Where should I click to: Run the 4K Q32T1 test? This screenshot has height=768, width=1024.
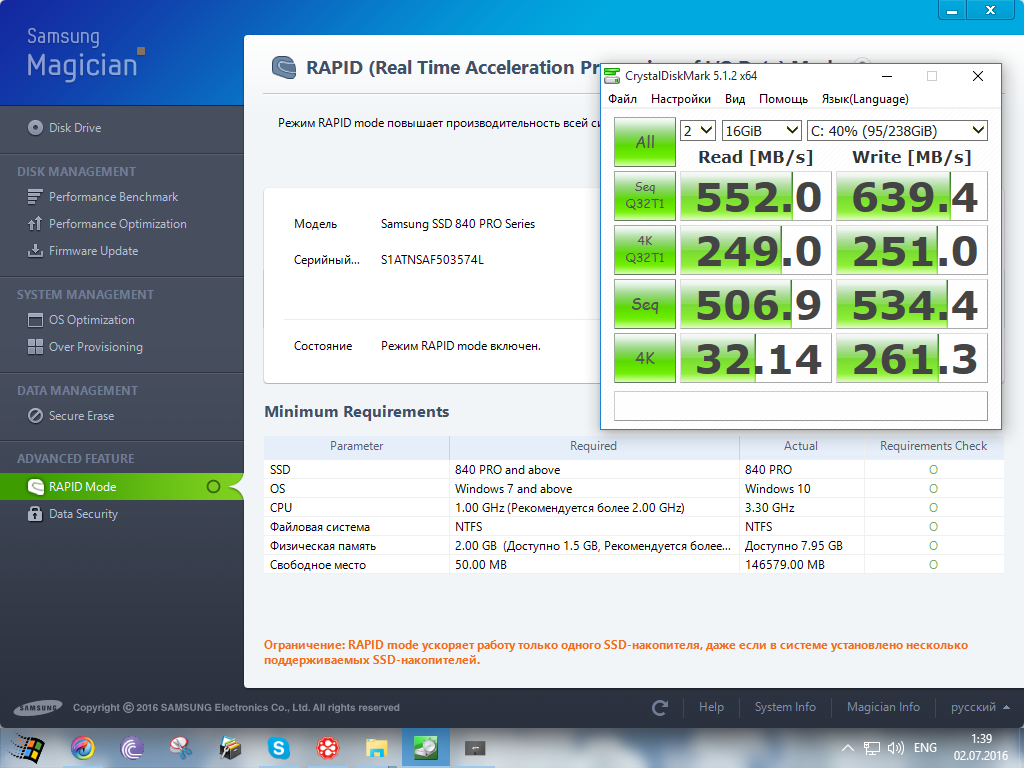tap(645, 249)
